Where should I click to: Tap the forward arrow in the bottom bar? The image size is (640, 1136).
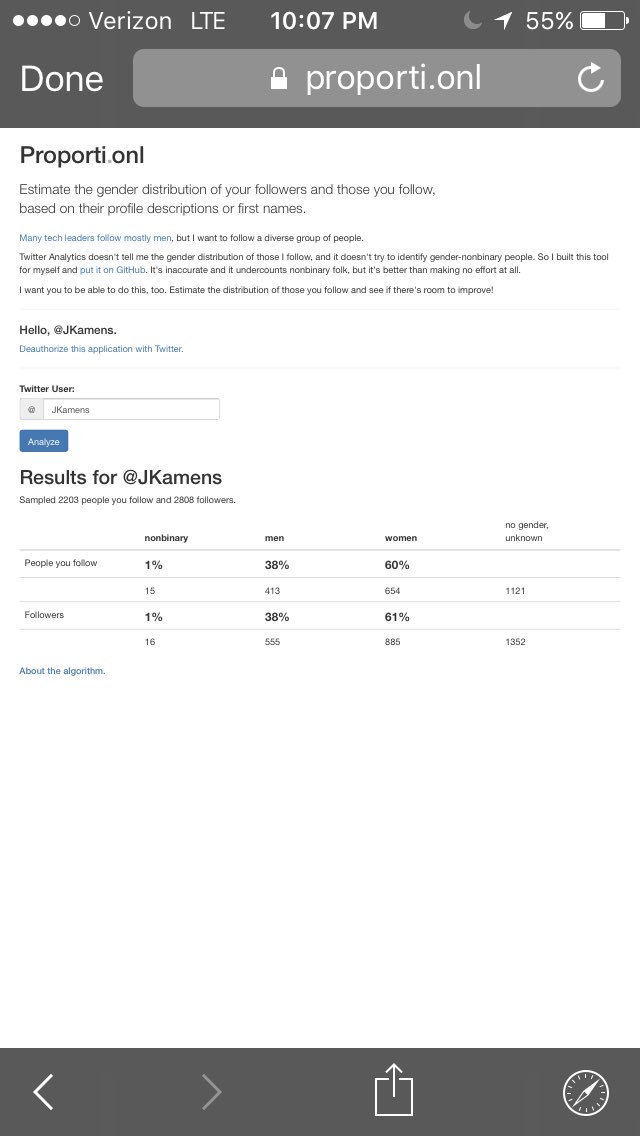point(211,1092)
